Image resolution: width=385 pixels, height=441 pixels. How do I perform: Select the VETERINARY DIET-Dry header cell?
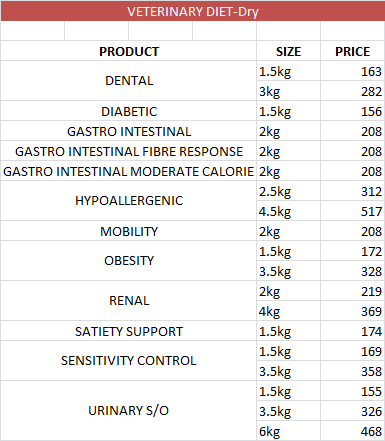193,11
